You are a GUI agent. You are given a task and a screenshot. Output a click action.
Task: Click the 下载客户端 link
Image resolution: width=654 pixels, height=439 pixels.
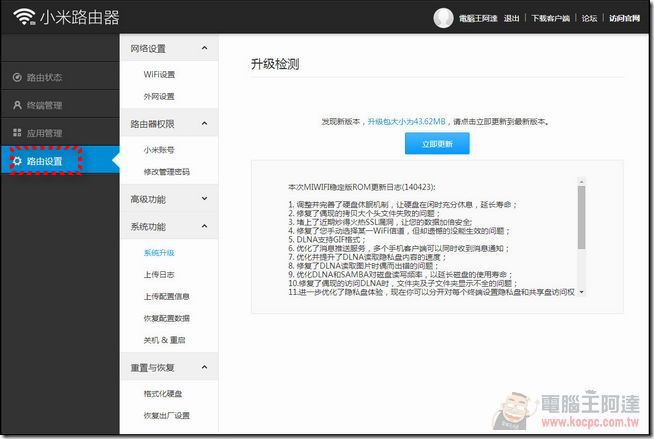(x=551, y=18)
